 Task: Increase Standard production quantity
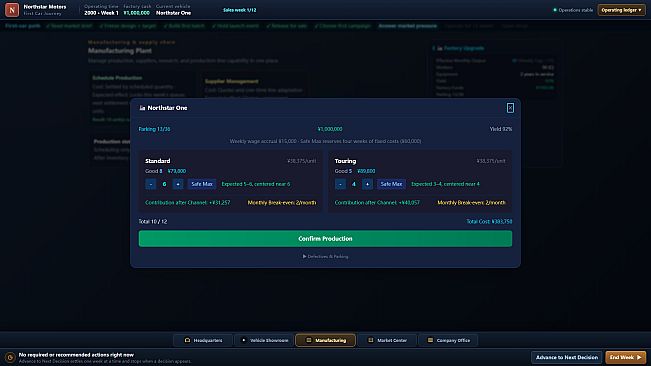[x=178, y=184]
